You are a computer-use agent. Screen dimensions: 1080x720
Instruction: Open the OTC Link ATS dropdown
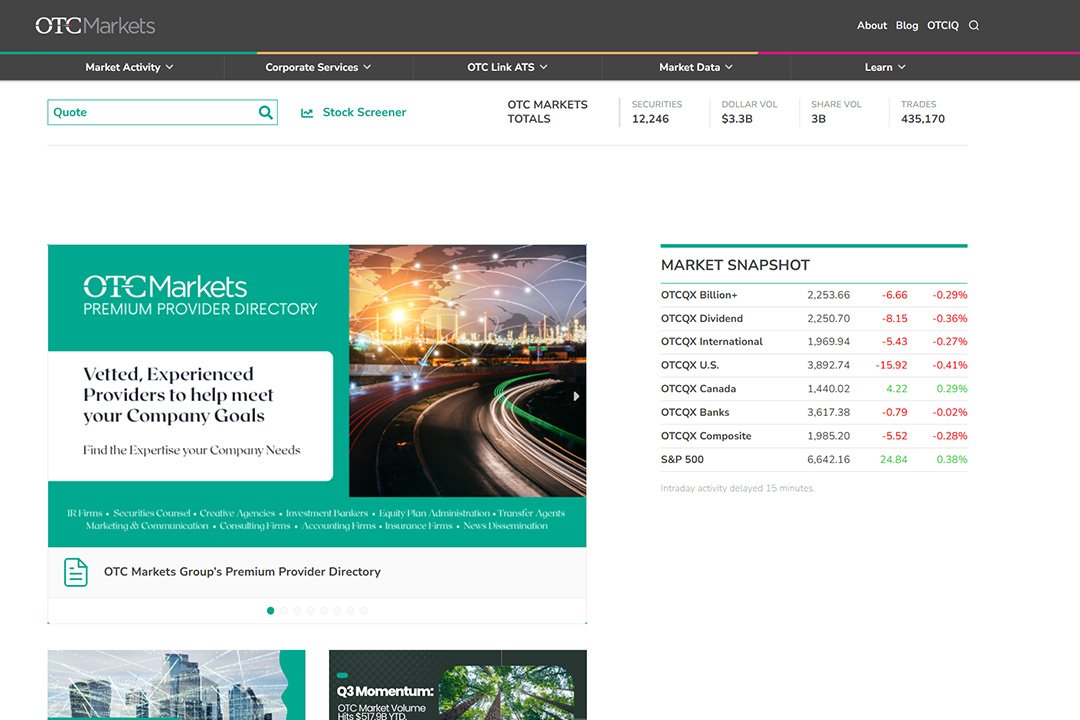(x=507, y=67)
